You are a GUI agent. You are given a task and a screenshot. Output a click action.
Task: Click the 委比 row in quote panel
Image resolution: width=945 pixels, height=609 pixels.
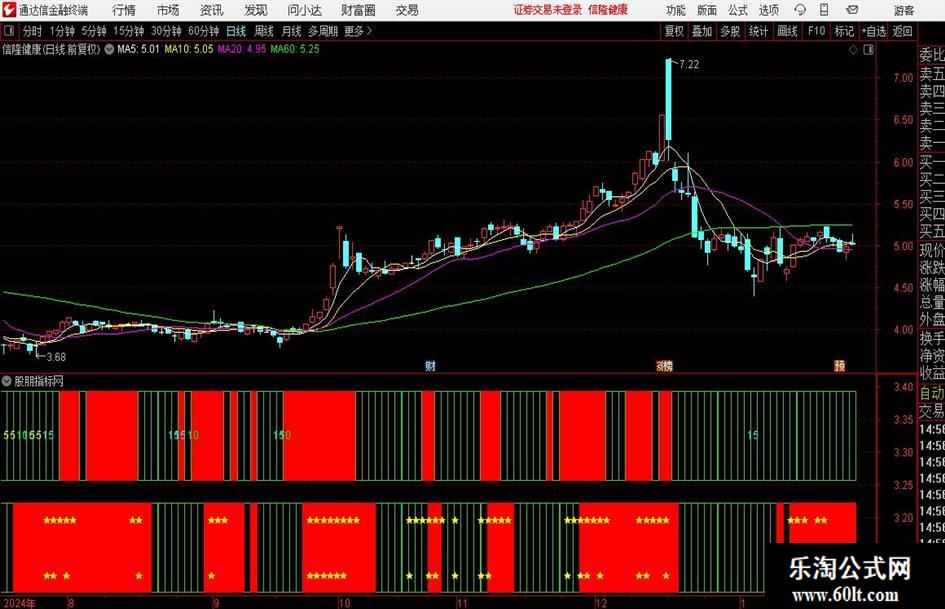tap(932, 55)
